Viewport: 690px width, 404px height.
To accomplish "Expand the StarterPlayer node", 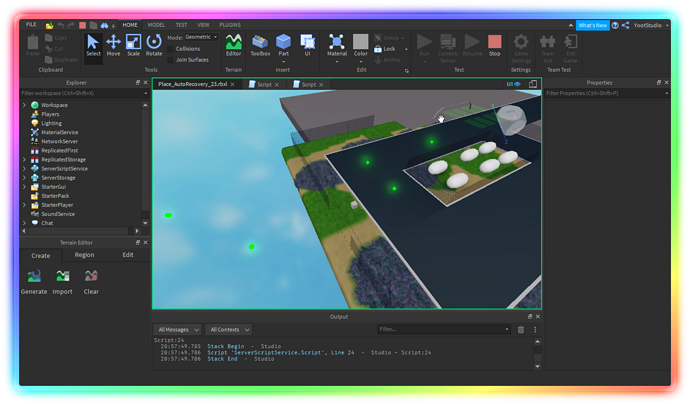I will coord(24,205).
